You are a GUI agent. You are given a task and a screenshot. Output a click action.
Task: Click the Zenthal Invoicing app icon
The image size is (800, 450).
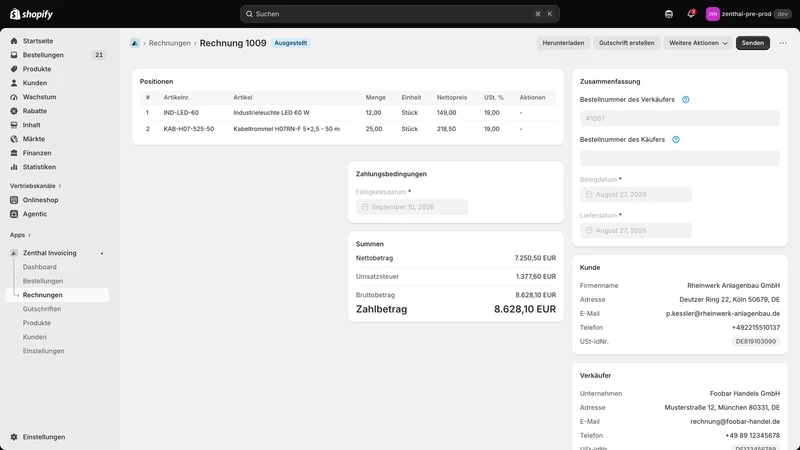tap(14, 253)
